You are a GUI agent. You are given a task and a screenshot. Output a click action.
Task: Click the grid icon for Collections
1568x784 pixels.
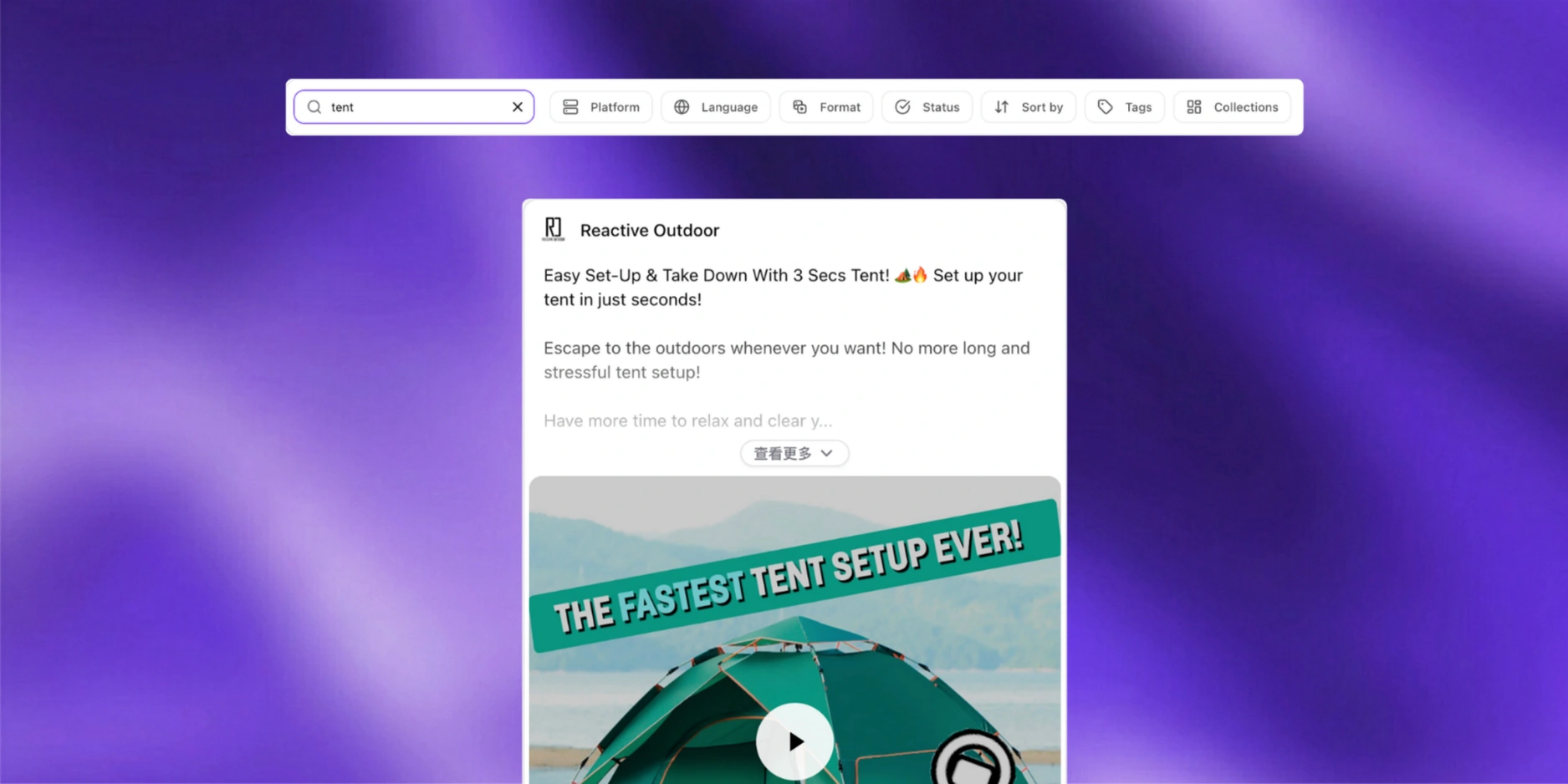[x=1193, y=107]
